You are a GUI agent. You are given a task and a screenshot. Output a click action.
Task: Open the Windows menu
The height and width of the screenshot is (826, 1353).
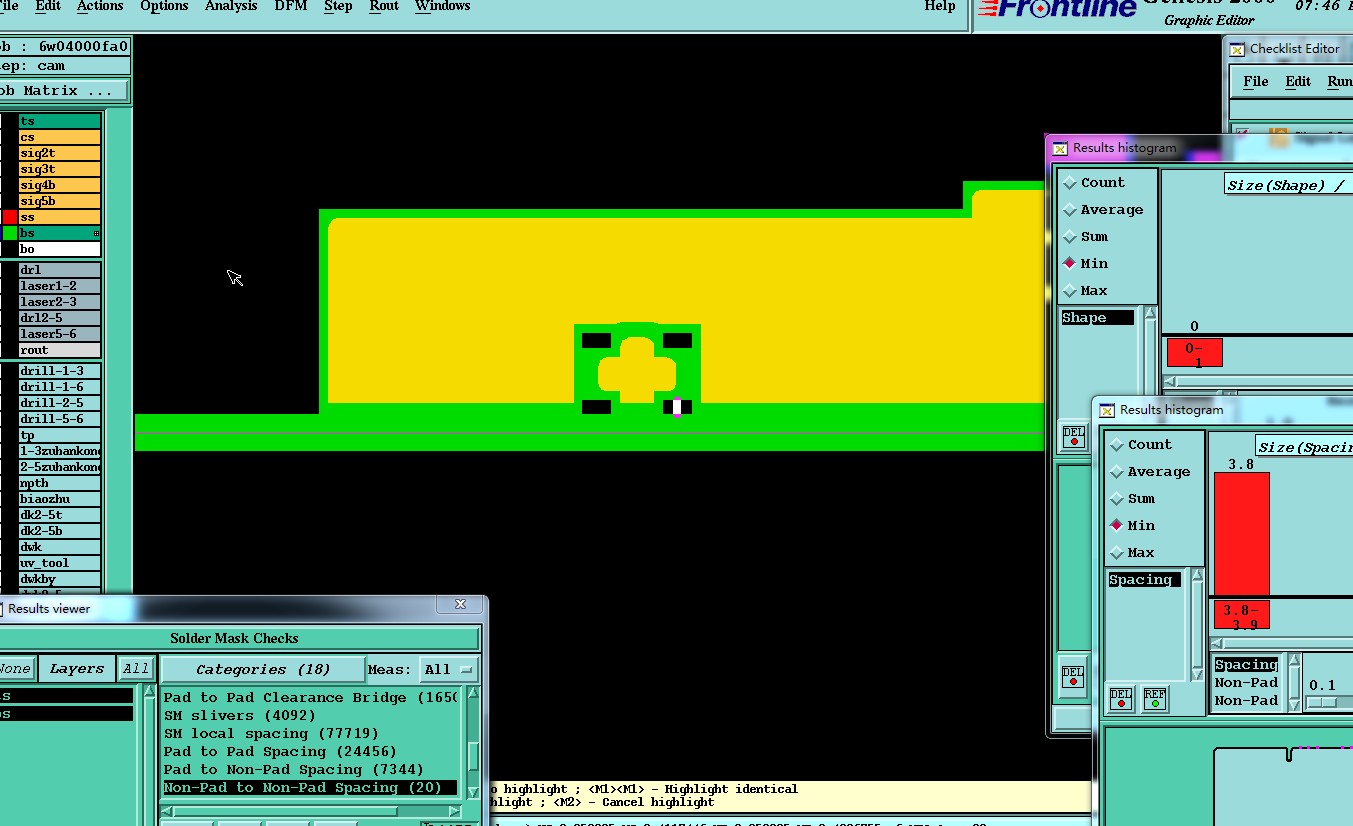(442, 6)
